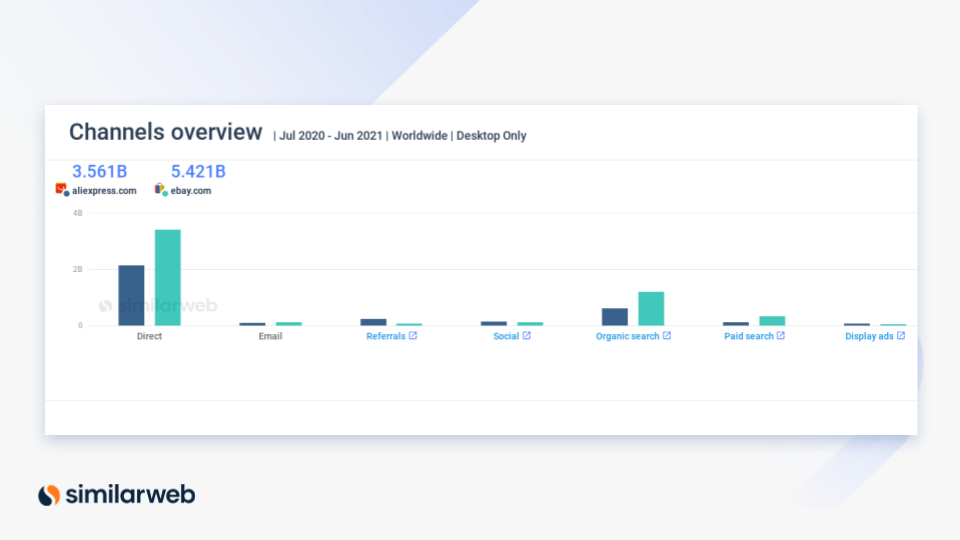
Task: Click ebay teal Organic search bar
Action: [x=651, y=309]
